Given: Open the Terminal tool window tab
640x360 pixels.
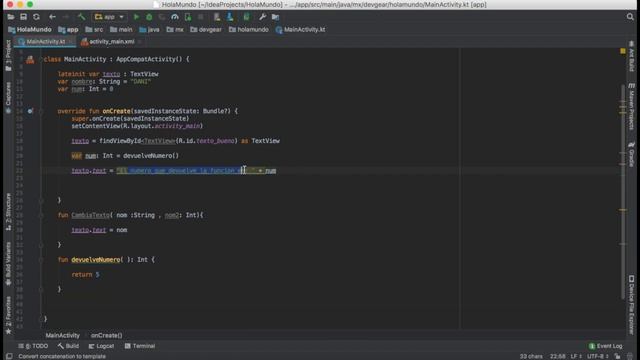Looking at the screenshot, I should click(140, 346).
